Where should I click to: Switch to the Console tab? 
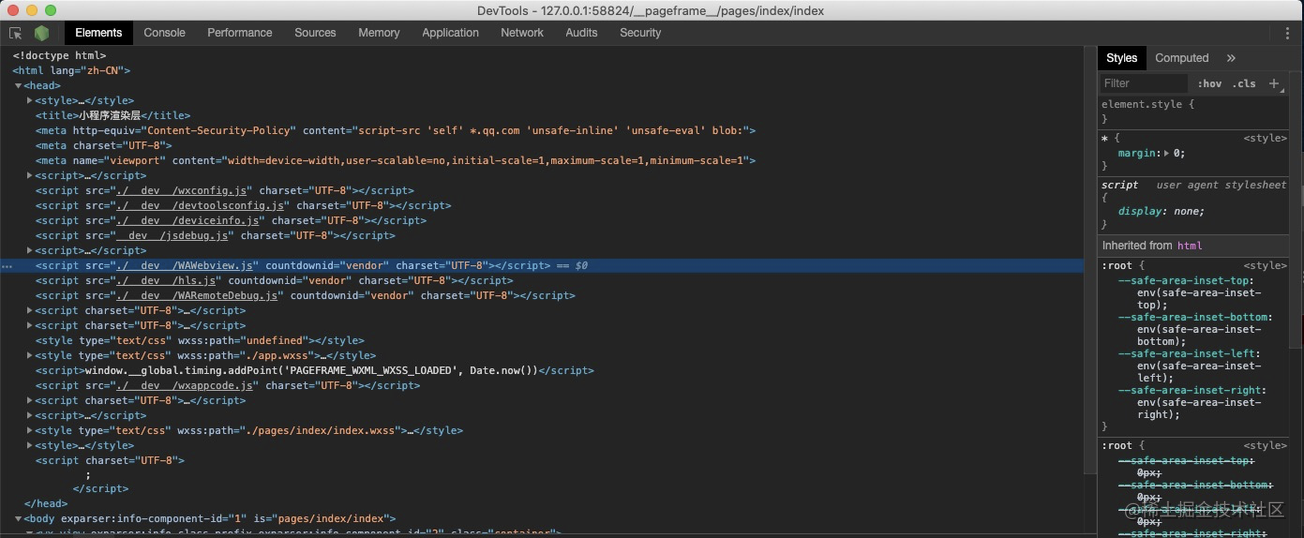pos(164,33)
